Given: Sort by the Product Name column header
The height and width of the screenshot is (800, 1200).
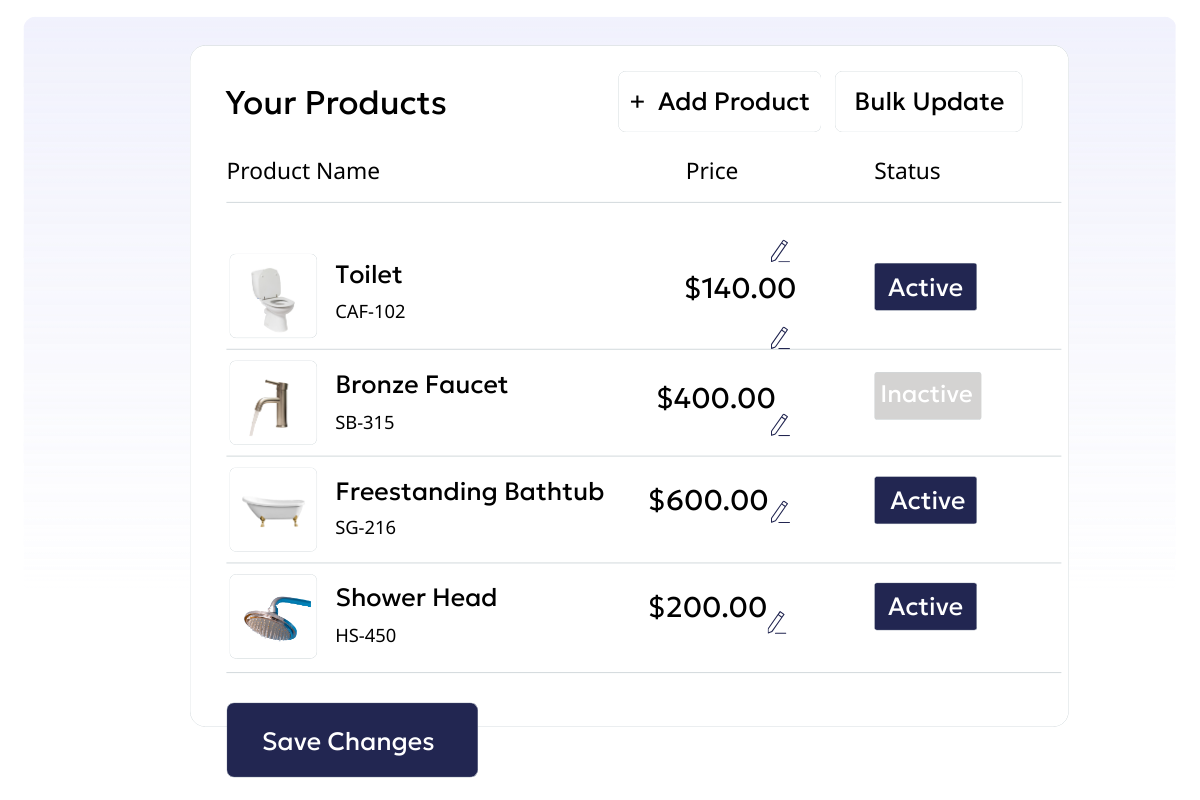Looking at the screenshot, I should pos(303,171).
